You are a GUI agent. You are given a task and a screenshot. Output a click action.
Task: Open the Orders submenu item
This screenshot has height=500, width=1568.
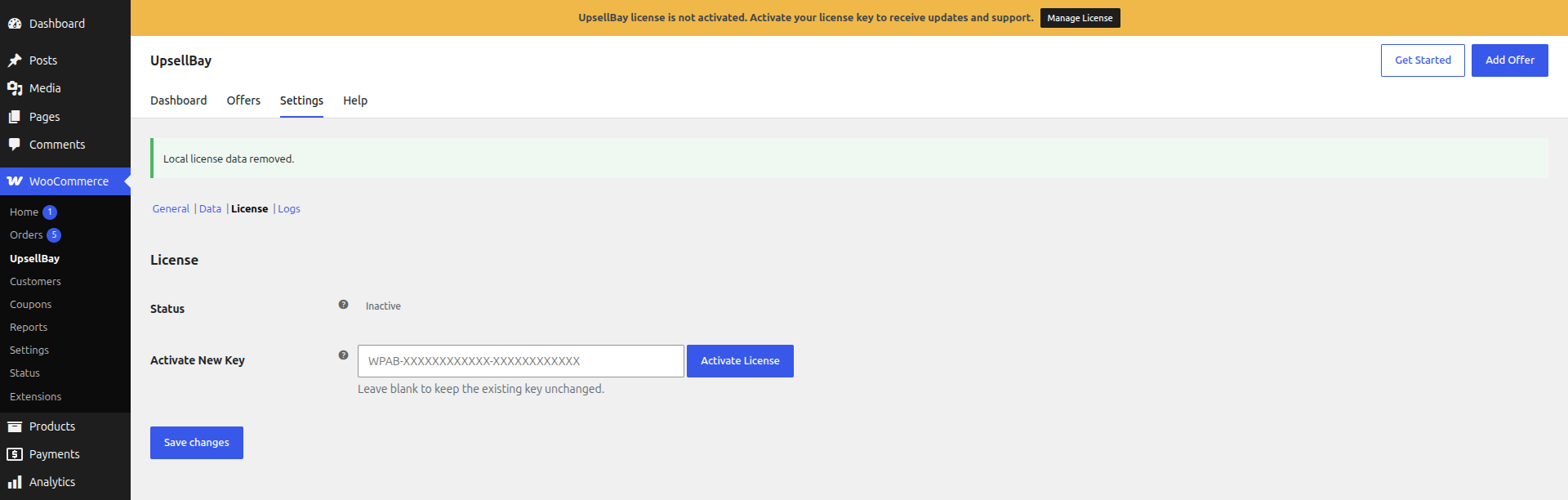[x=26, y=235]
